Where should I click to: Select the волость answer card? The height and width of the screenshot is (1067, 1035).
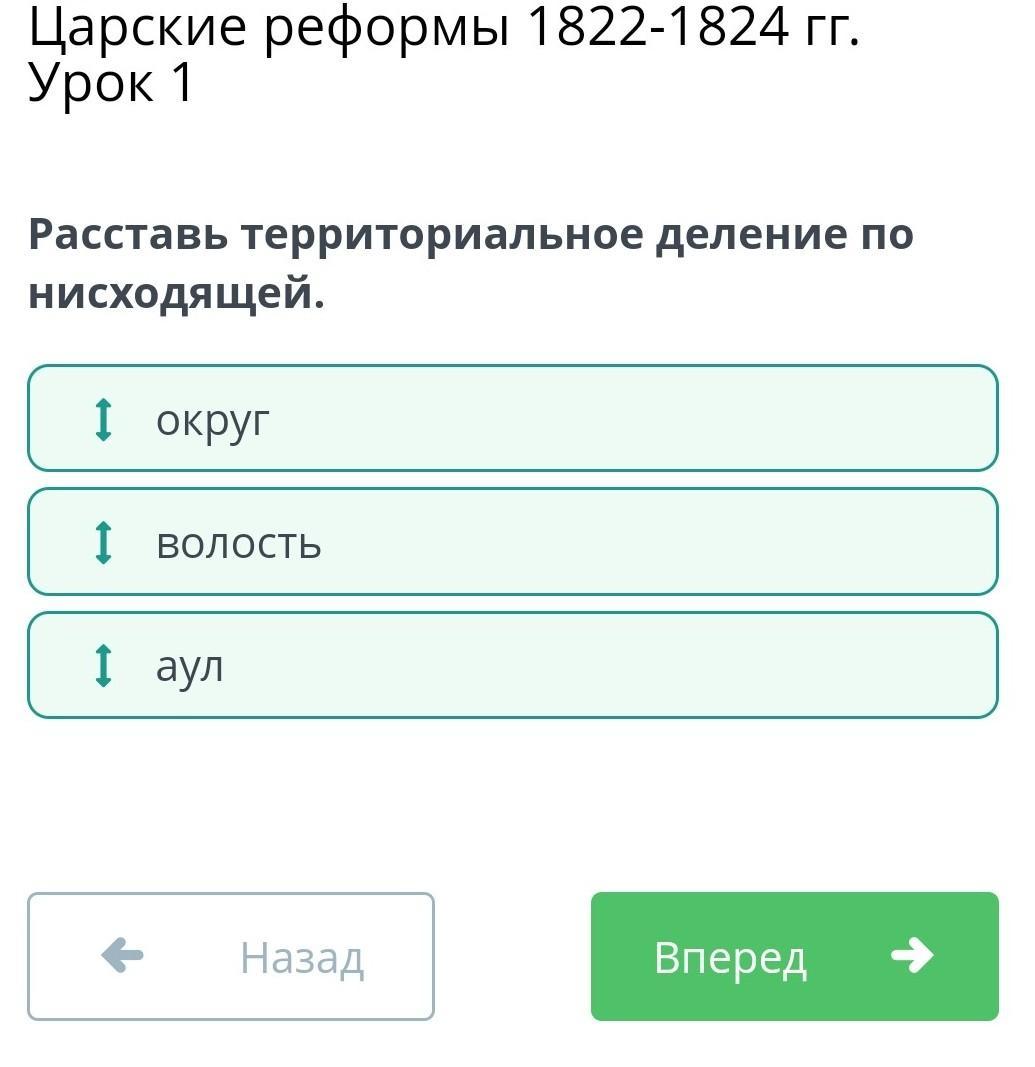pos(512,542)
